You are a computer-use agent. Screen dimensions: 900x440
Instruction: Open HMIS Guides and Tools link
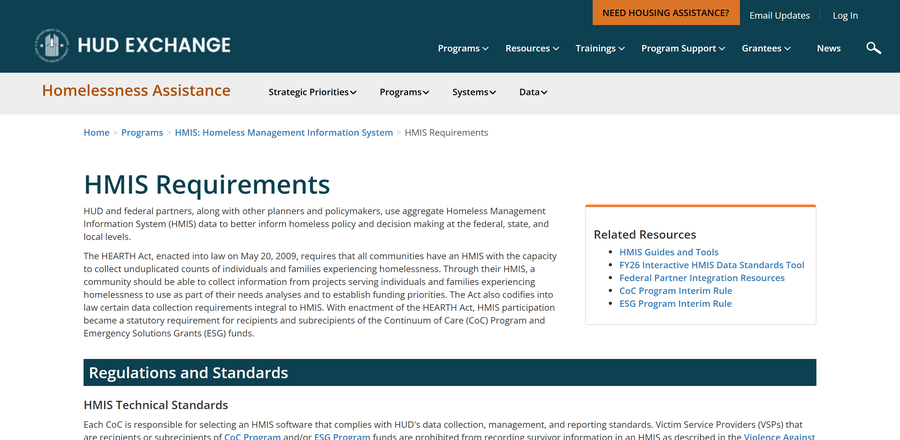click(x=669, y=252)
